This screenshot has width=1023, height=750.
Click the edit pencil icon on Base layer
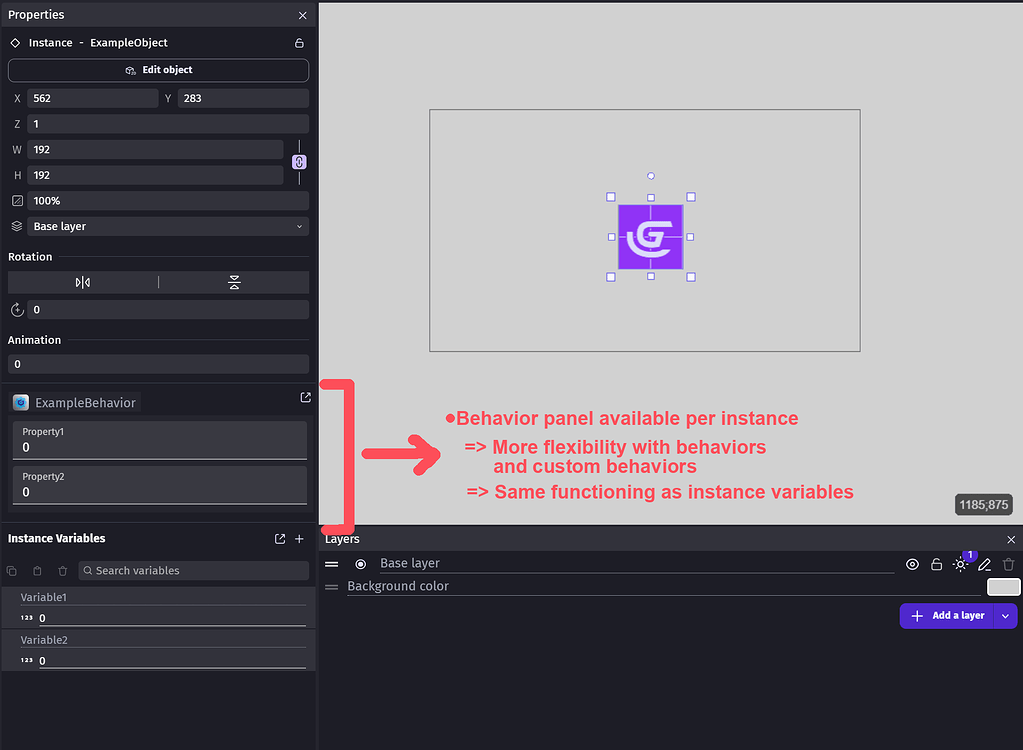[x=983, y=564]
